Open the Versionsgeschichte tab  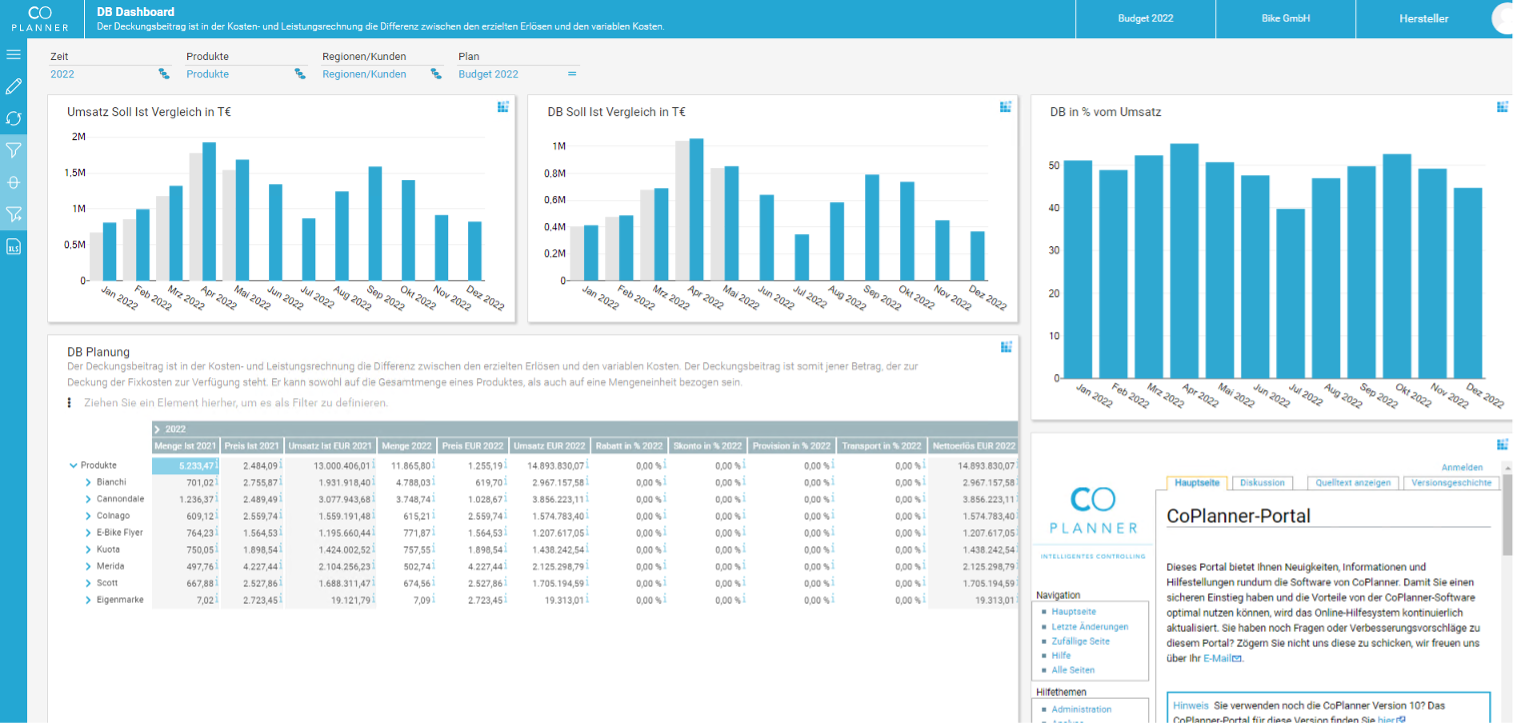pos(1451,482)
